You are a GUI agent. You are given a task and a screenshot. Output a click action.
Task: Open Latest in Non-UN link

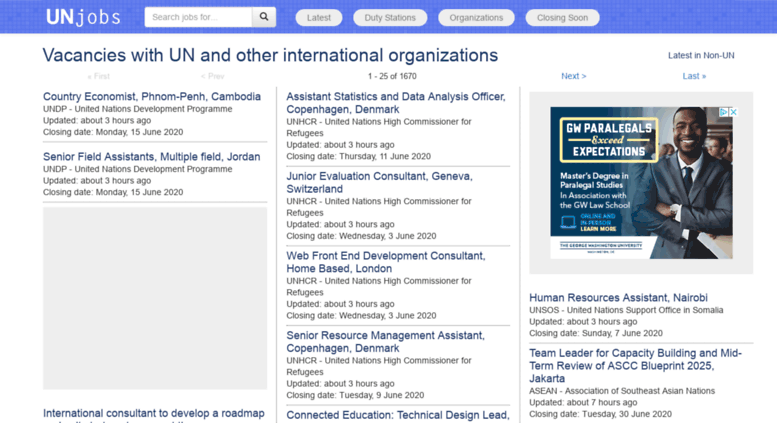point(701,55)
